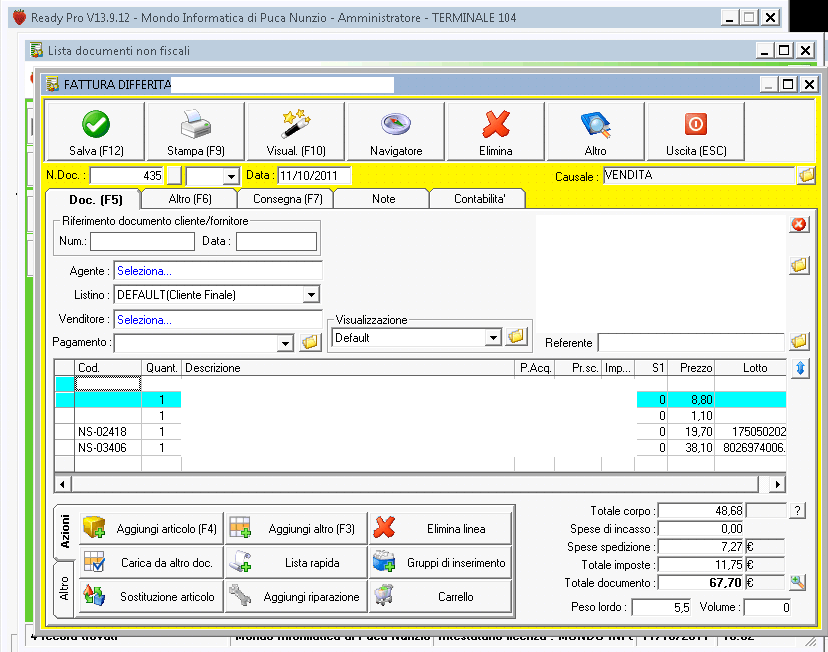Image resolution: width=828 pixels, height=652 pixels.
Task: Delete document with Elimina button
Action: [x=496, y=125]
